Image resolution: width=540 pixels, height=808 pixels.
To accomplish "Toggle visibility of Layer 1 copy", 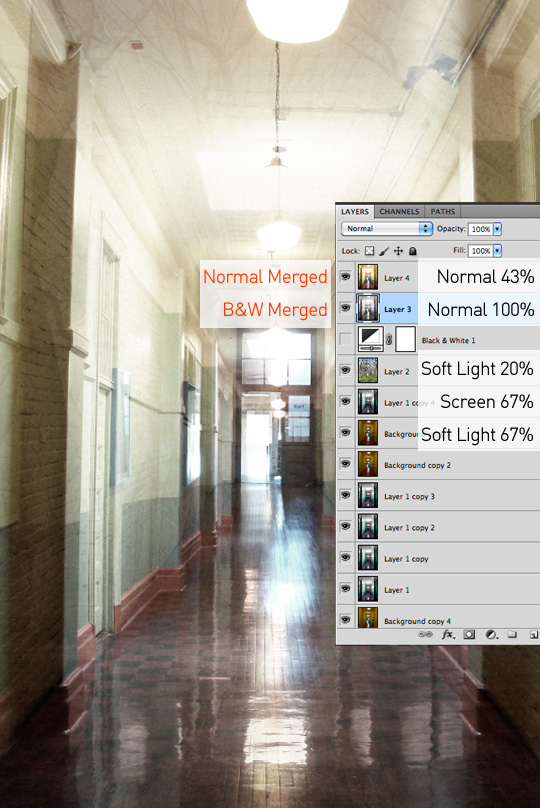I will [345, 558].
